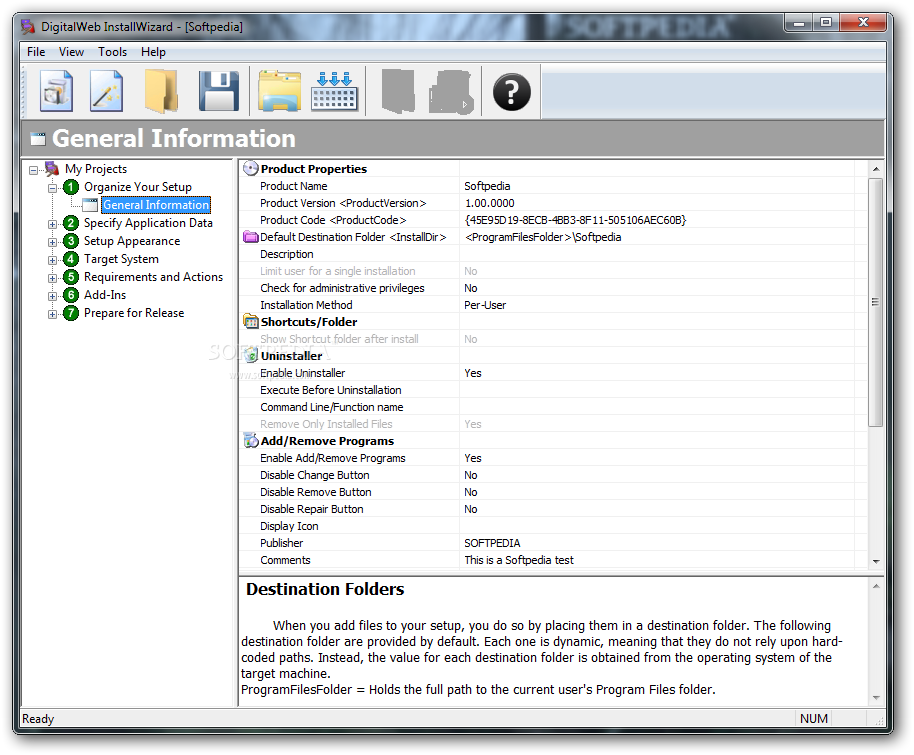Click the Disable Change Button row
Viewport: 914px width, 755px height.
click(547, 475)
